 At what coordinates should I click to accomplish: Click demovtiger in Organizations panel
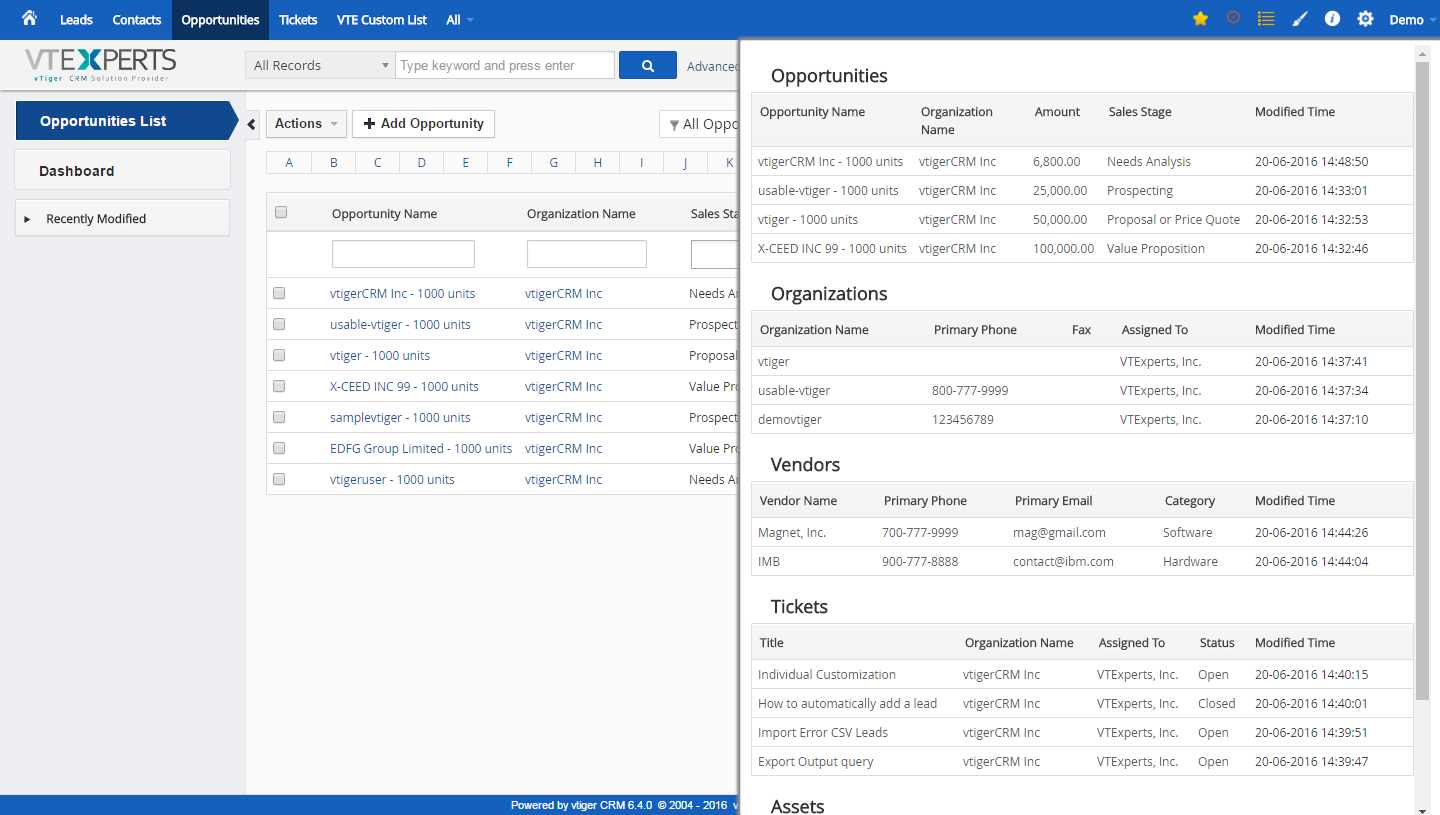[790, 419]
